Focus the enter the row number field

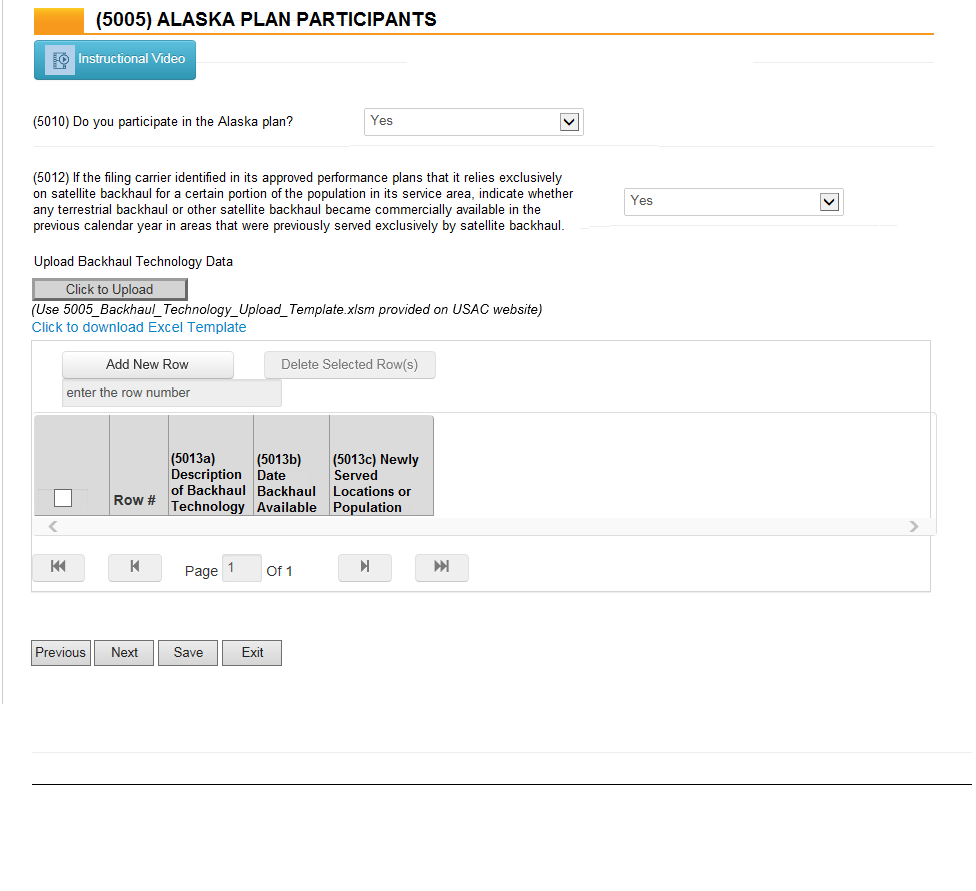pos(172,393)
